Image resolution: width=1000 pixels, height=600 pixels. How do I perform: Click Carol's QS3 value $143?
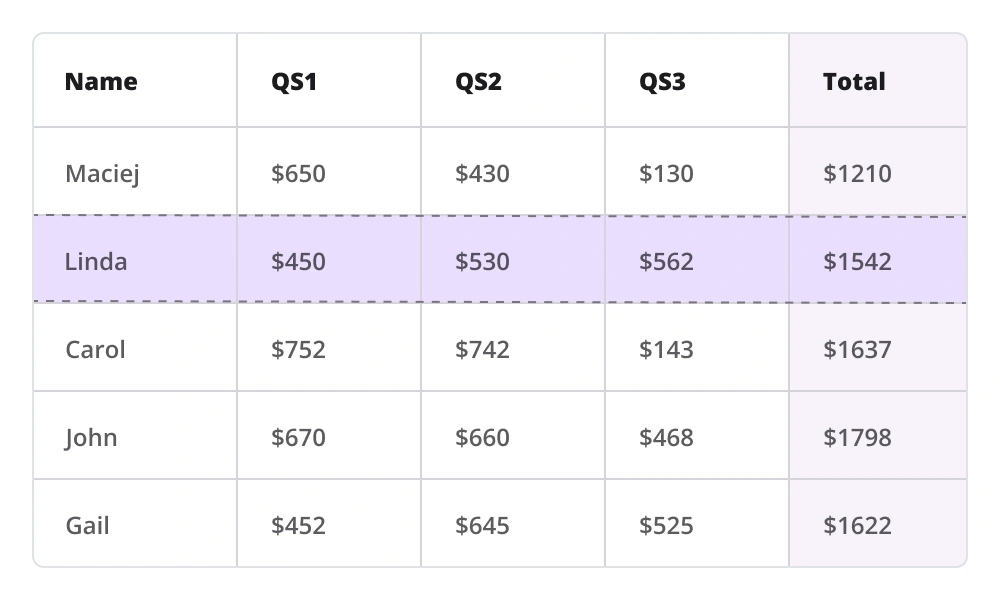(666, 350)
